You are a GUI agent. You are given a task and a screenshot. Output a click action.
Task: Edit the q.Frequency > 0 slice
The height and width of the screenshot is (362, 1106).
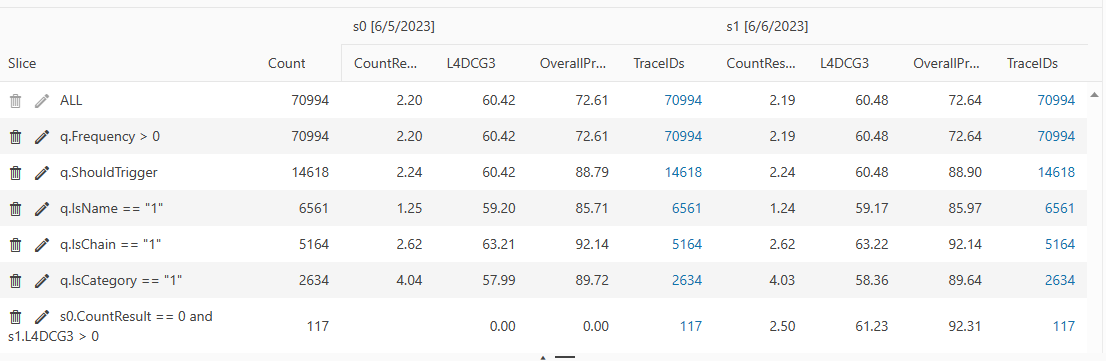42,136
